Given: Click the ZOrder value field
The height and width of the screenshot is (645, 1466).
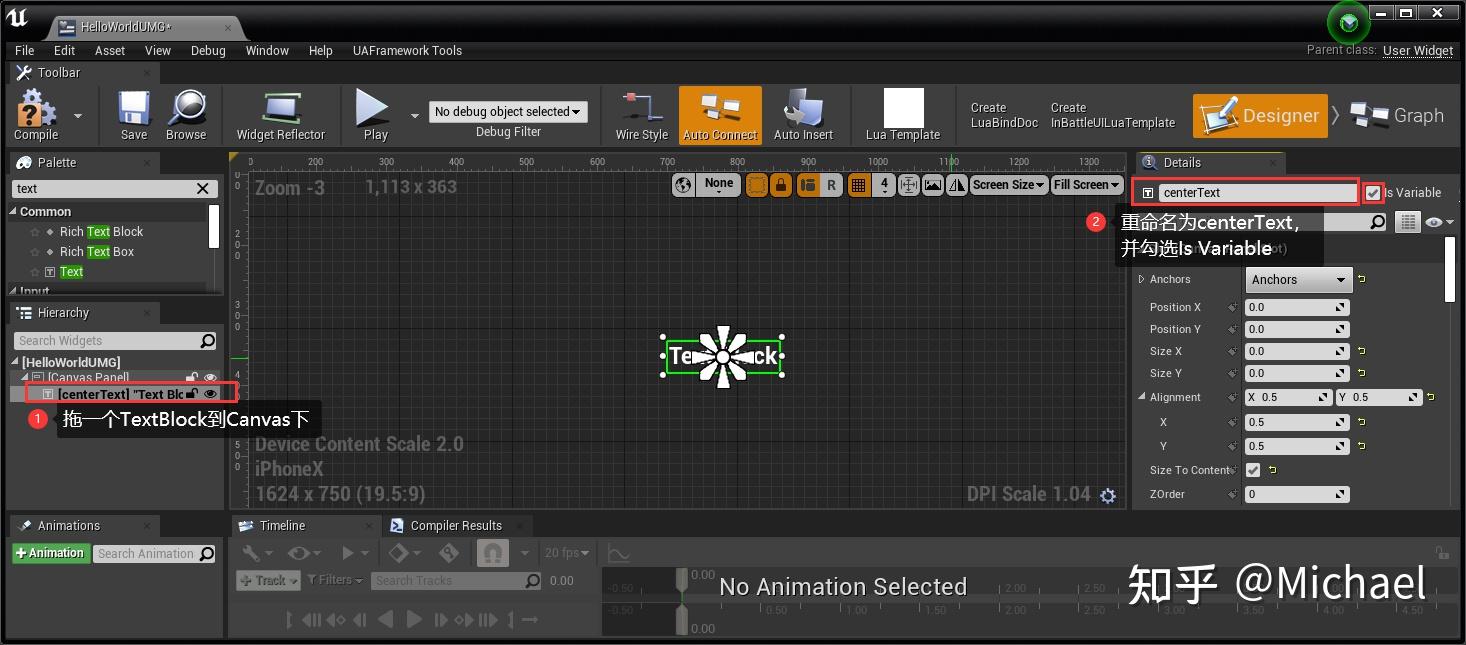Looking at the screenshot, I should [x=1297, y=494].
